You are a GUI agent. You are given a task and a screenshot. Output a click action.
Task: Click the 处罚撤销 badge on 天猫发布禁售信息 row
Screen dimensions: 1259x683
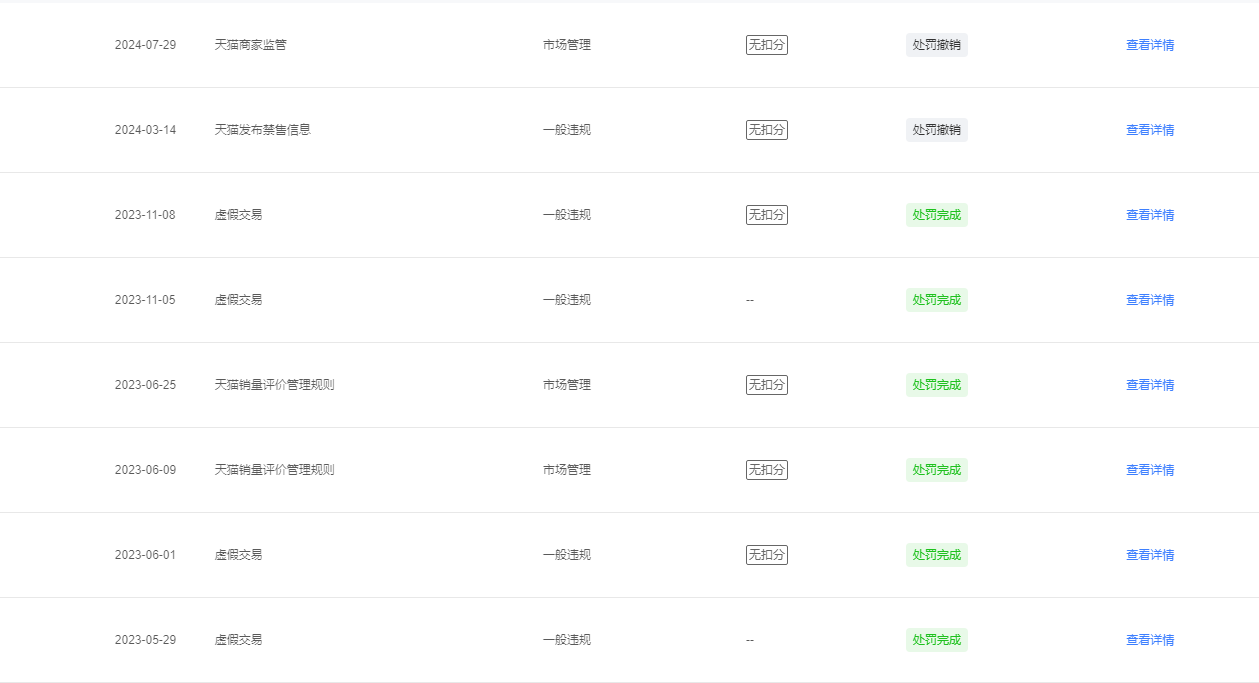click(x=937, y=130)
